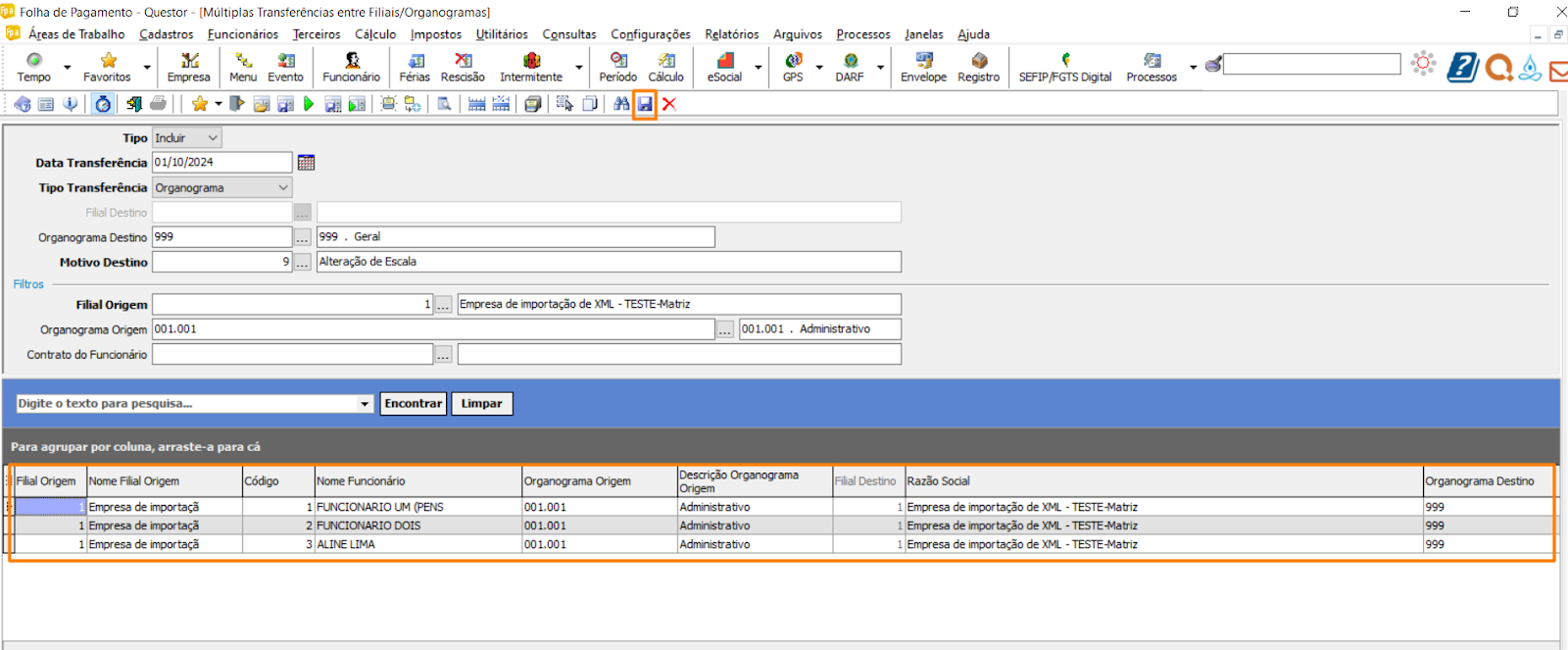
Task: Sort by Nome Funcionário column header
Action: point(417,481)
